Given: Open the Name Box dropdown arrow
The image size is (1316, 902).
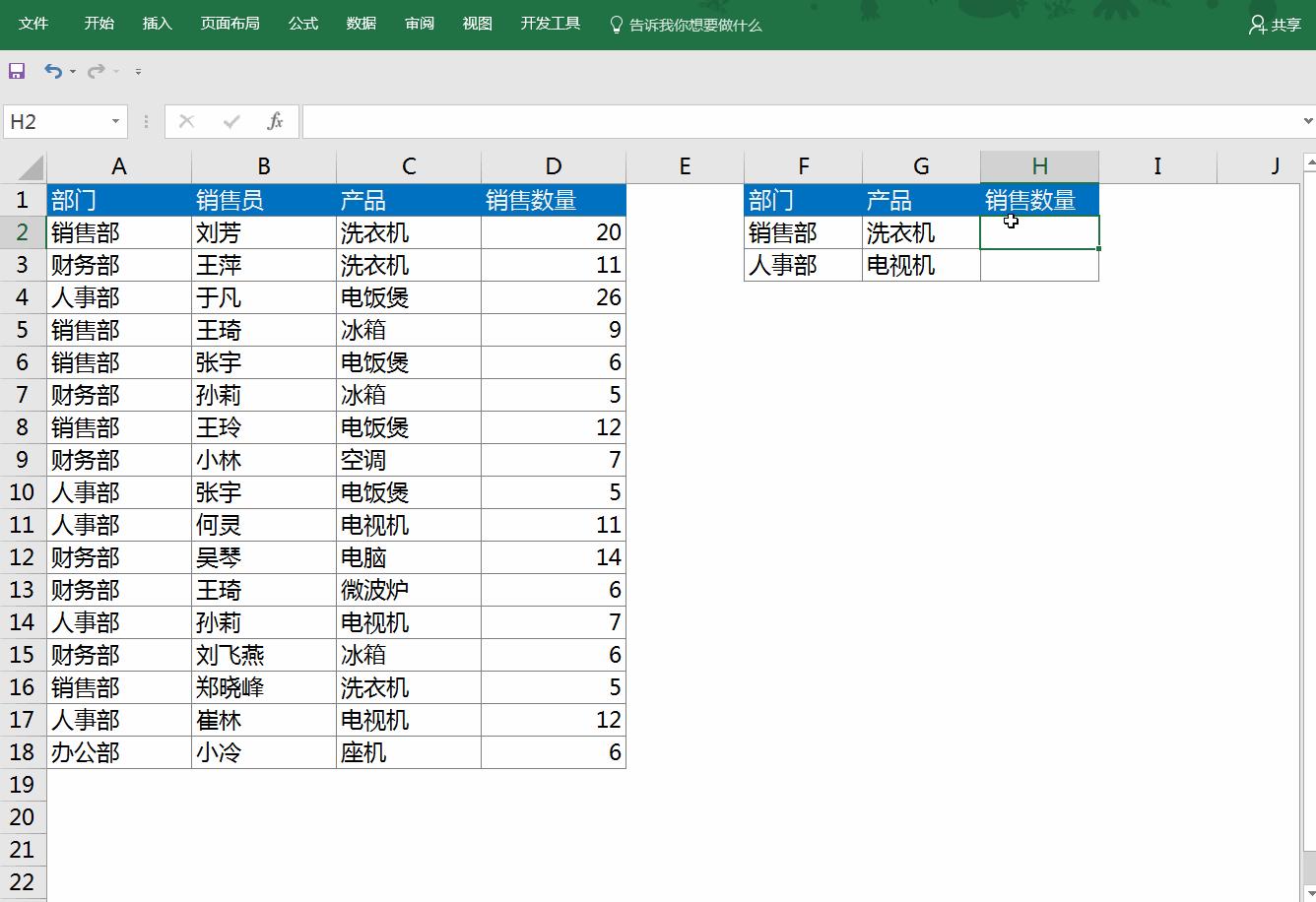Looking at the screenshot, I should point(114,121).
